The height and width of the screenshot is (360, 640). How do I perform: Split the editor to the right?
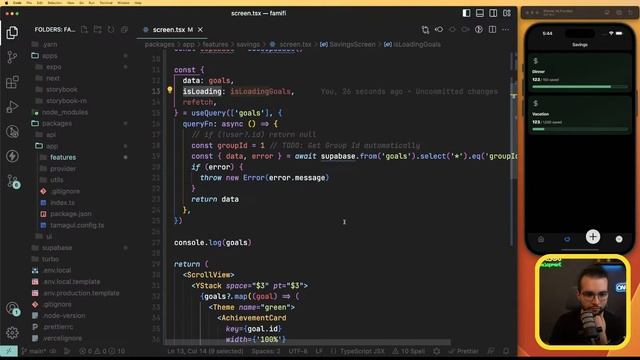[492, 29]
